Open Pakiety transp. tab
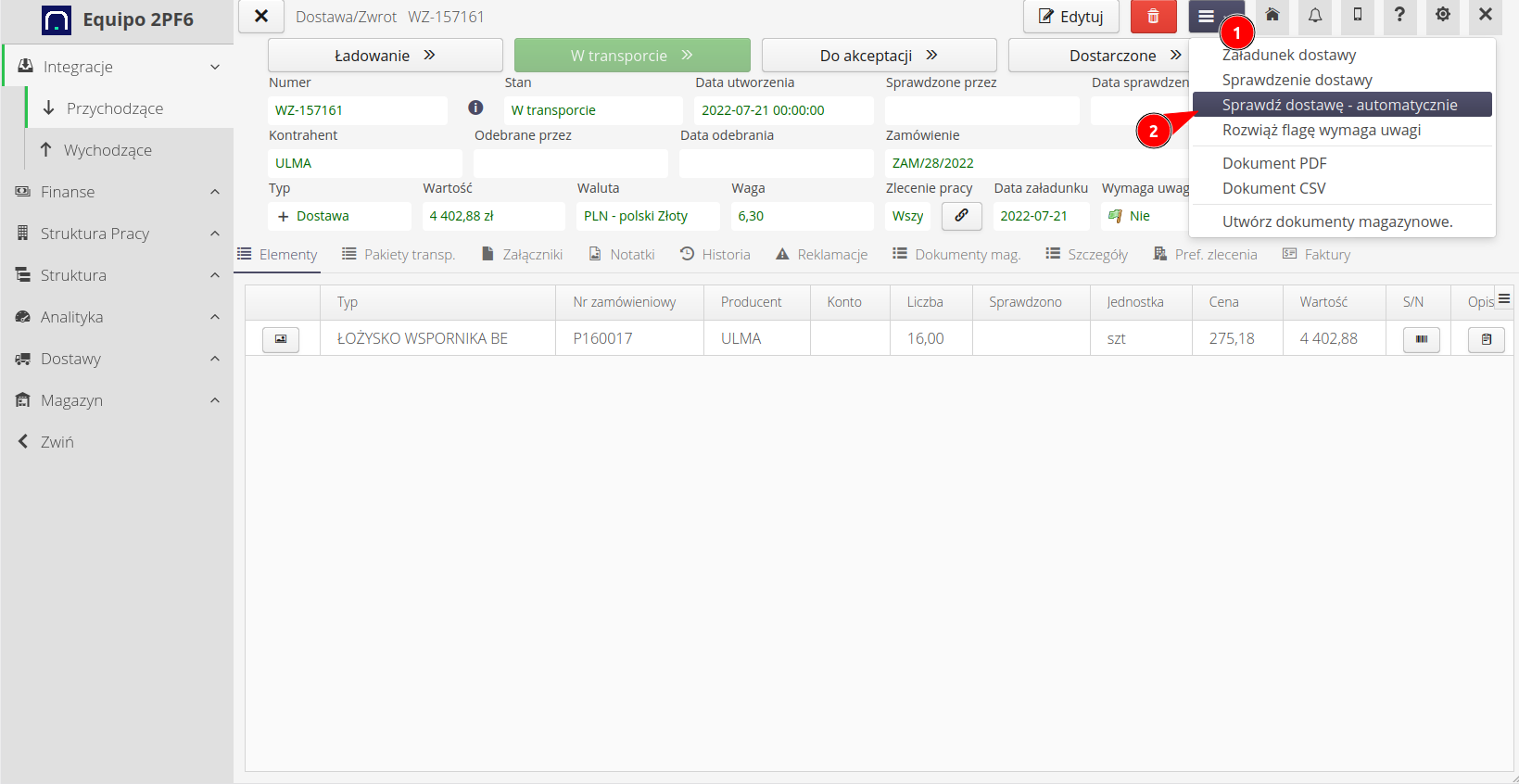Screen dimensions: 1519x784 coord(399,254)
